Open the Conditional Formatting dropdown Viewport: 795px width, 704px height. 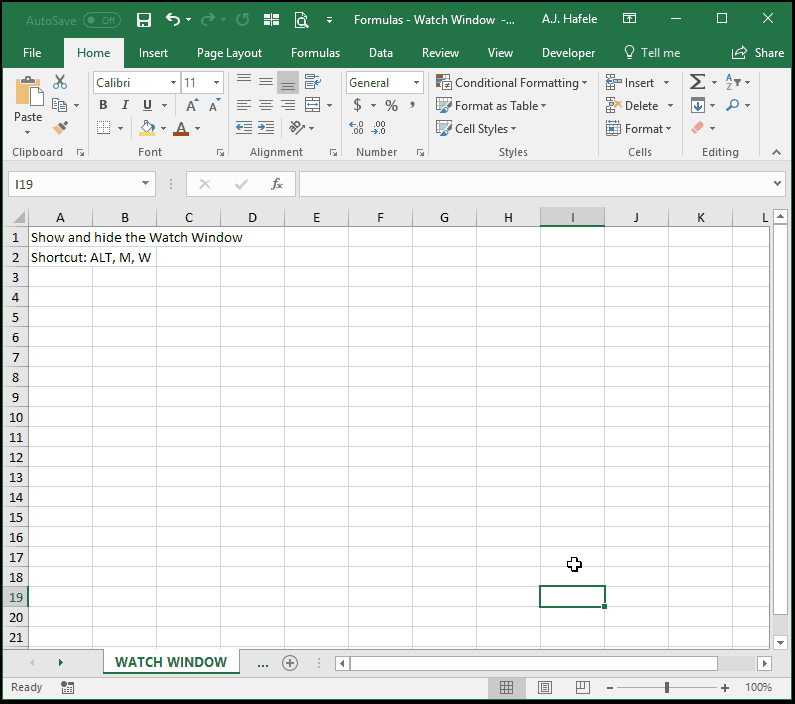tap(512, 83)
